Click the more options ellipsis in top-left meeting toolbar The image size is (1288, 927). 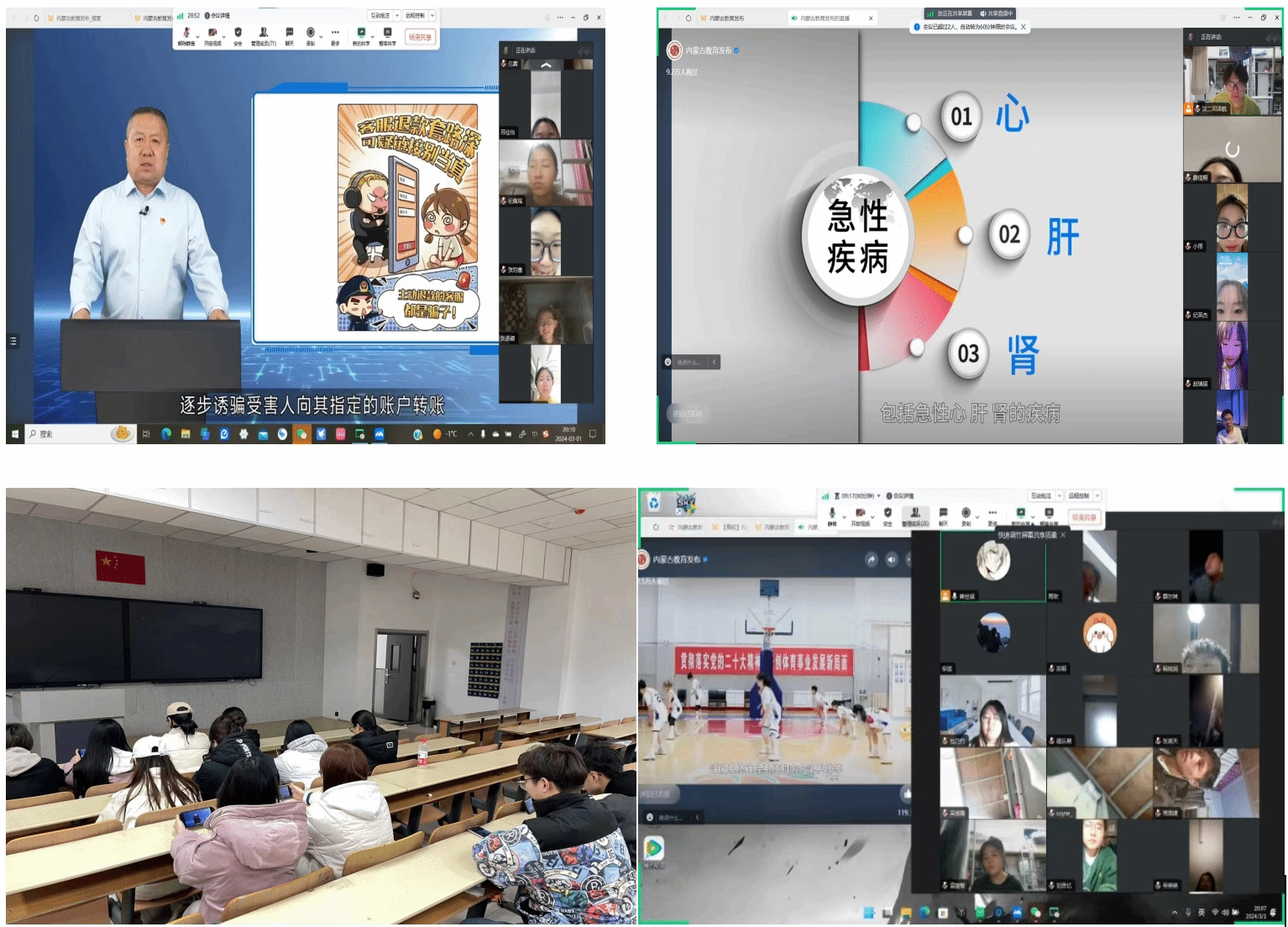tap(335, 34)
